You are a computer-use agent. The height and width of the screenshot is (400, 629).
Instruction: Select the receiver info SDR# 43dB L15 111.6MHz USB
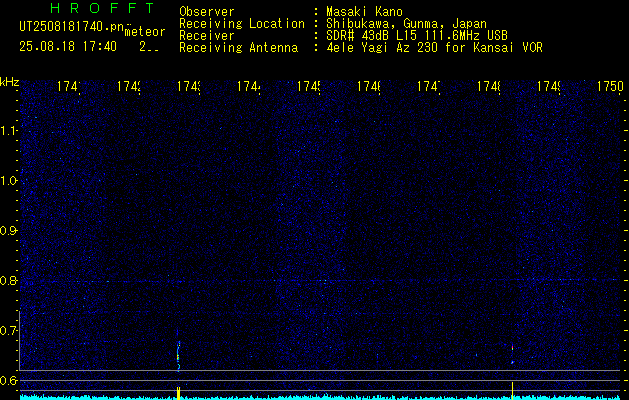click(x=417, y=36)
